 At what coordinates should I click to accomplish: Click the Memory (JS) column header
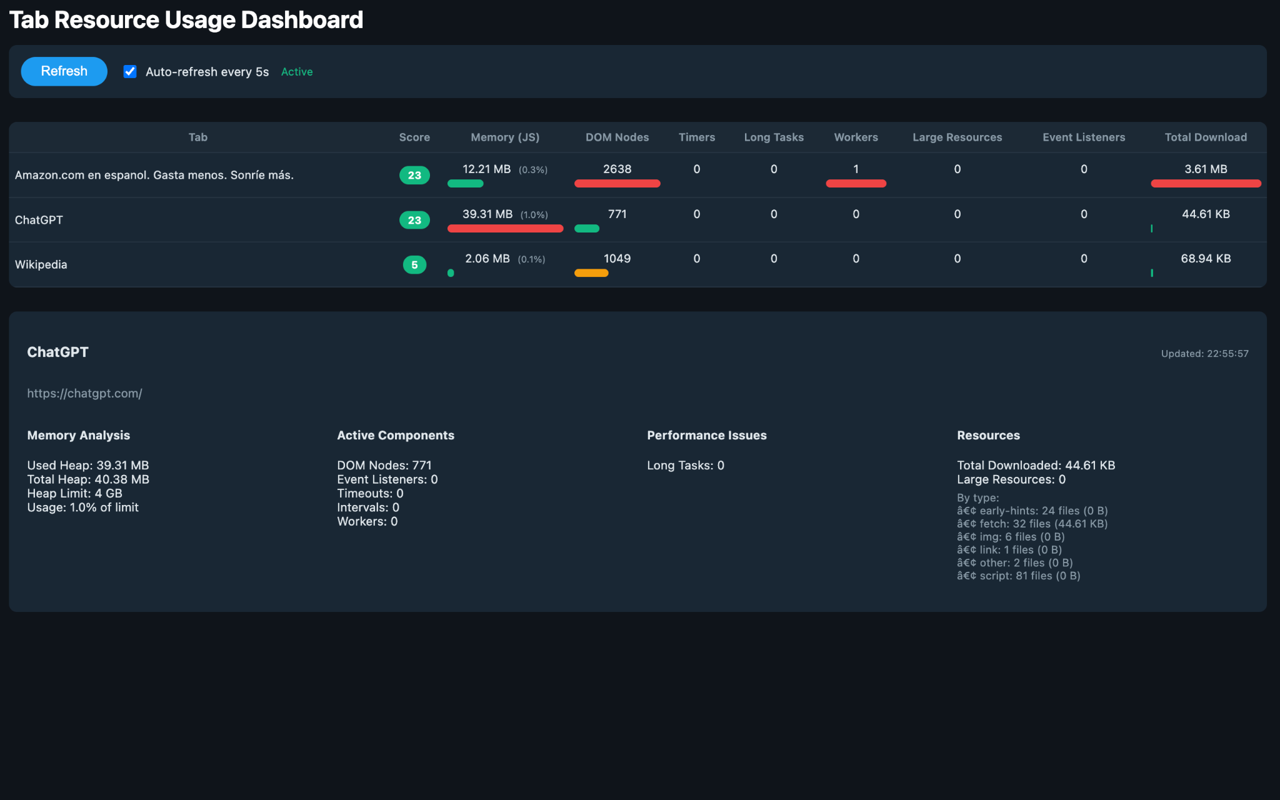(505, 137)
